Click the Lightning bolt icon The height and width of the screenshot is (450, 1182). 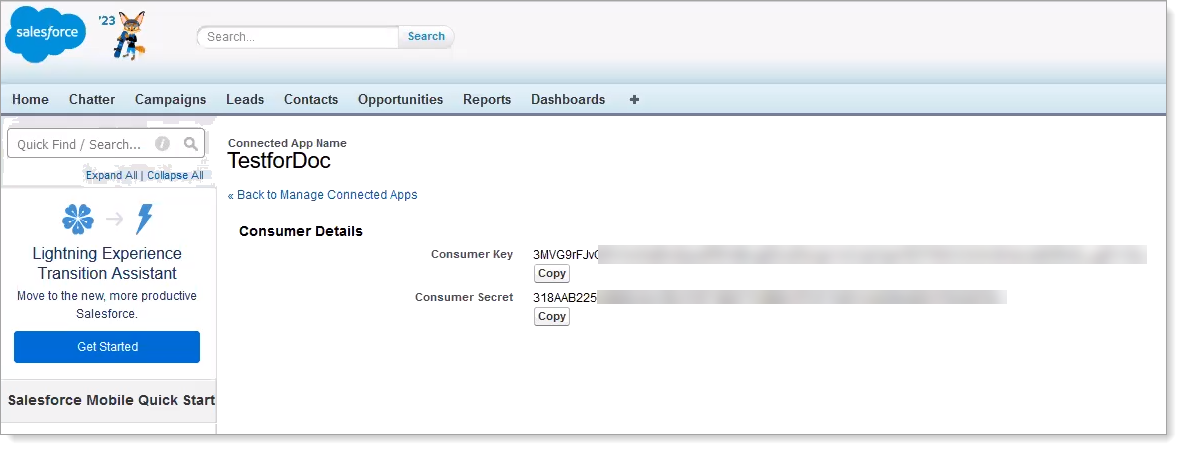pyautogui.click(x=143, y=219)
